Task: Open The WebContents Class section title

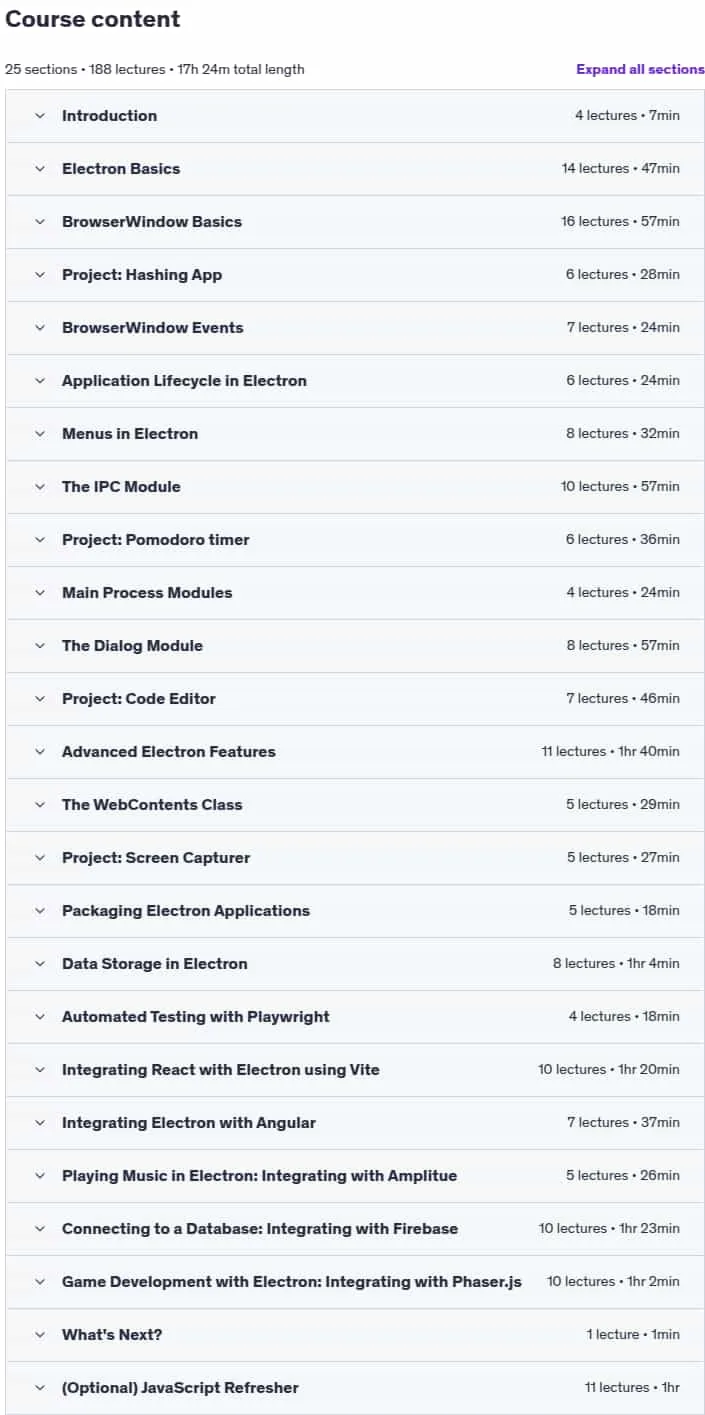Action: point(152,805)
